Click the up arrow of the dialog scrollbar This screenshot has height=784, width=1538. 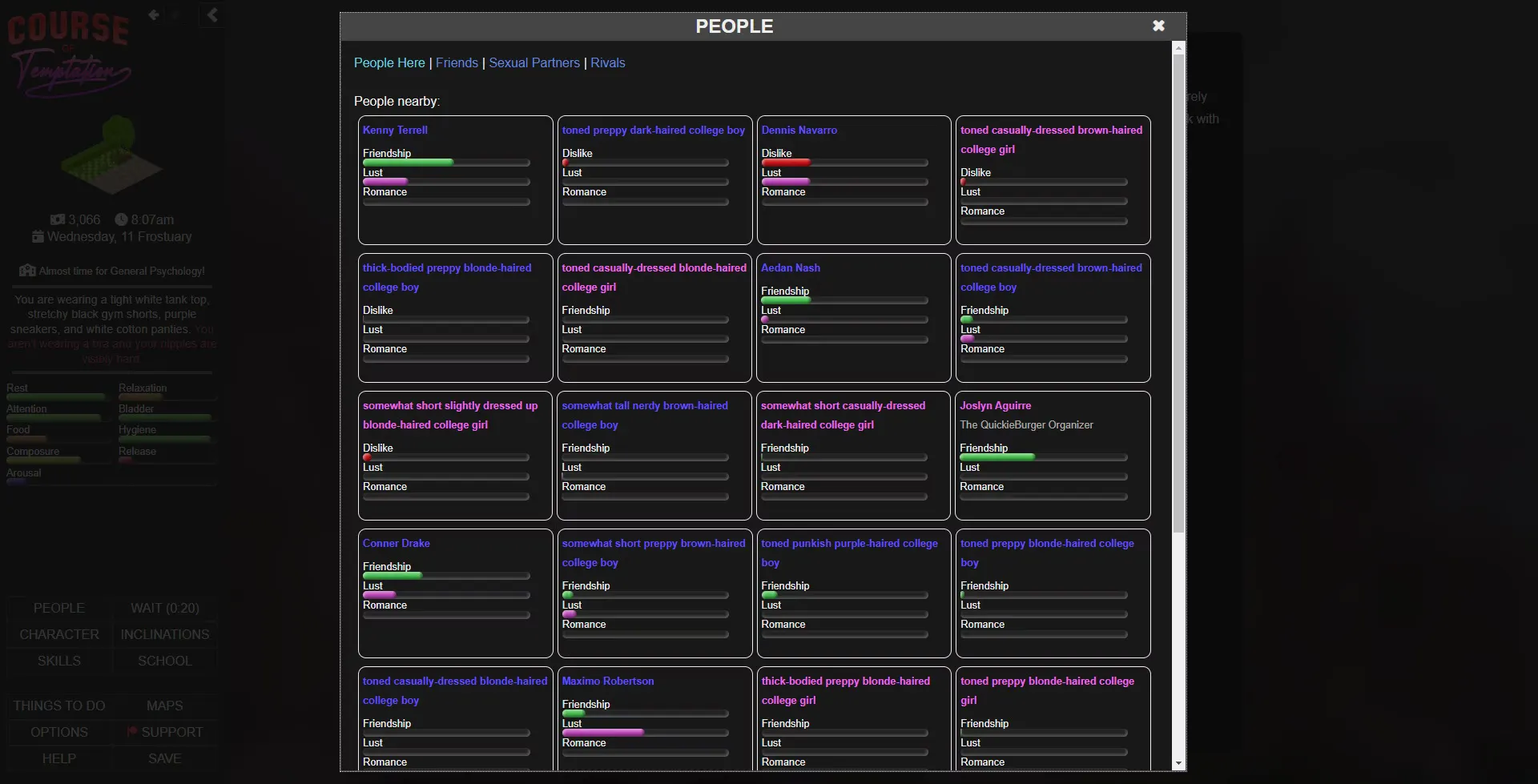[x=1178, y=49]
